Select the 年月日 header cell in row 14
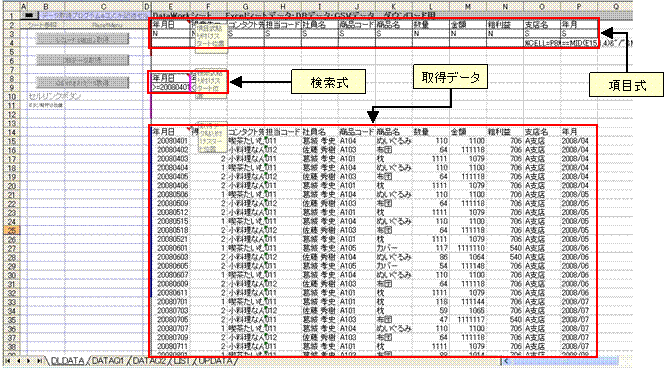665x368 pixels. 170,132
